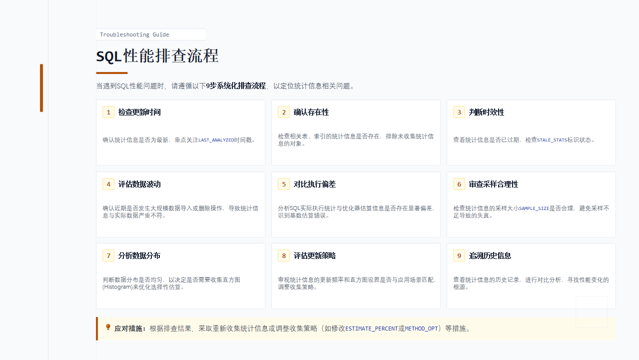
Task: Select the 分析数据分布 card title
Action: [x=139, y=256]
